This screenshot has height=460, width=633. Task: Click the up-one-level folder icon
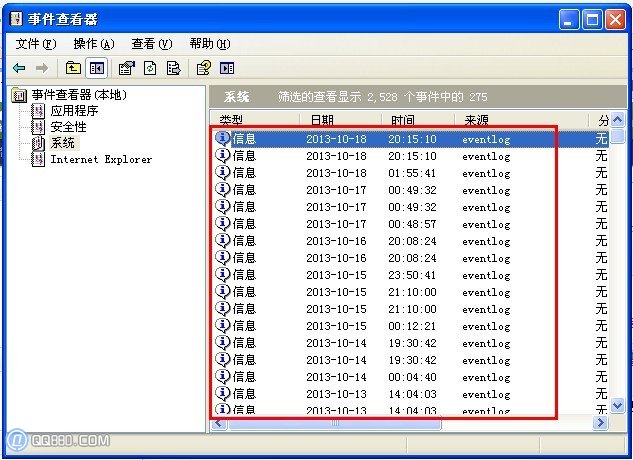coord(73,68)
